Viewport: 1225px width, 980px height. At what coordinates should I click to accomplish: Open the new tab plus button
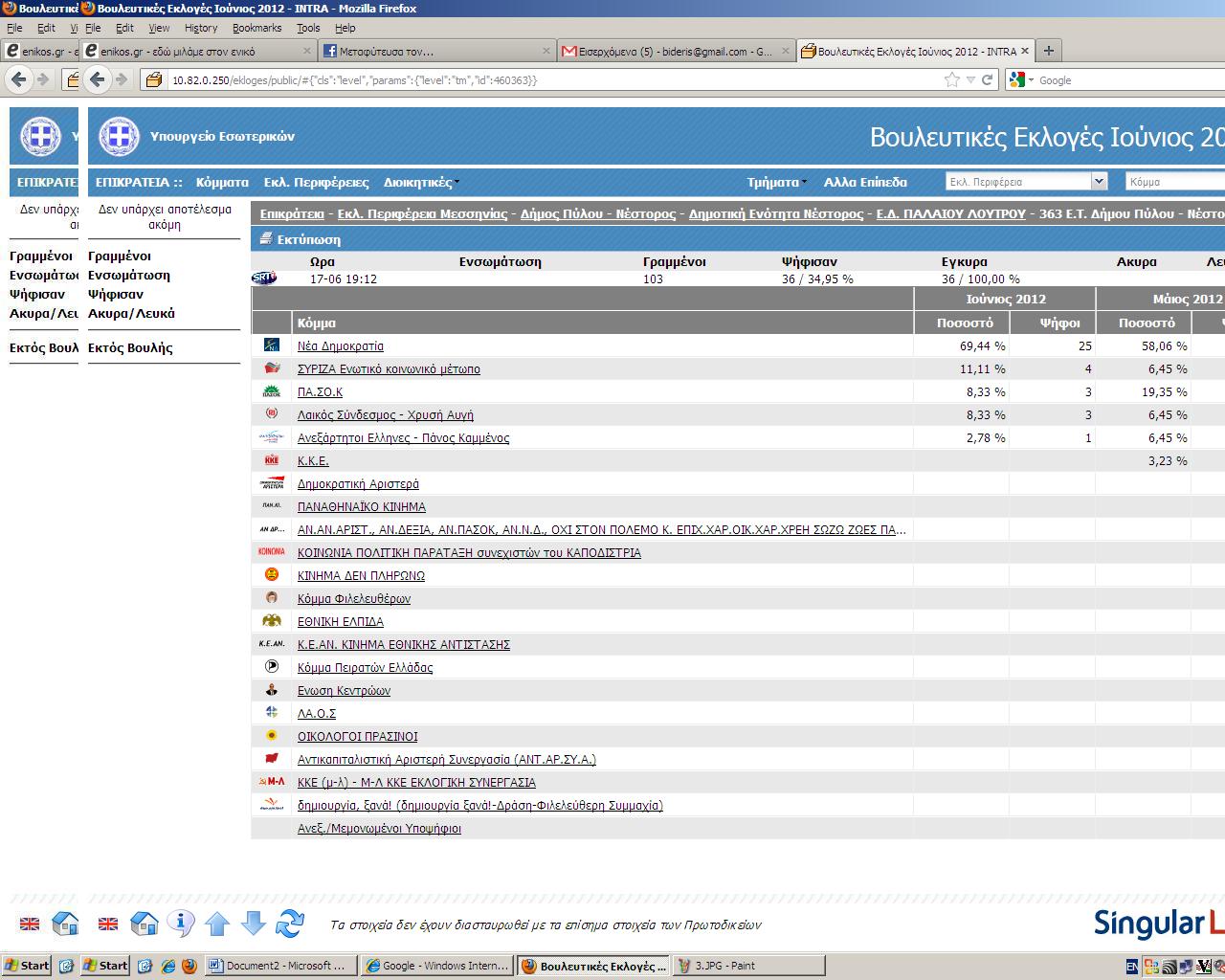(x=1048, y=51)
